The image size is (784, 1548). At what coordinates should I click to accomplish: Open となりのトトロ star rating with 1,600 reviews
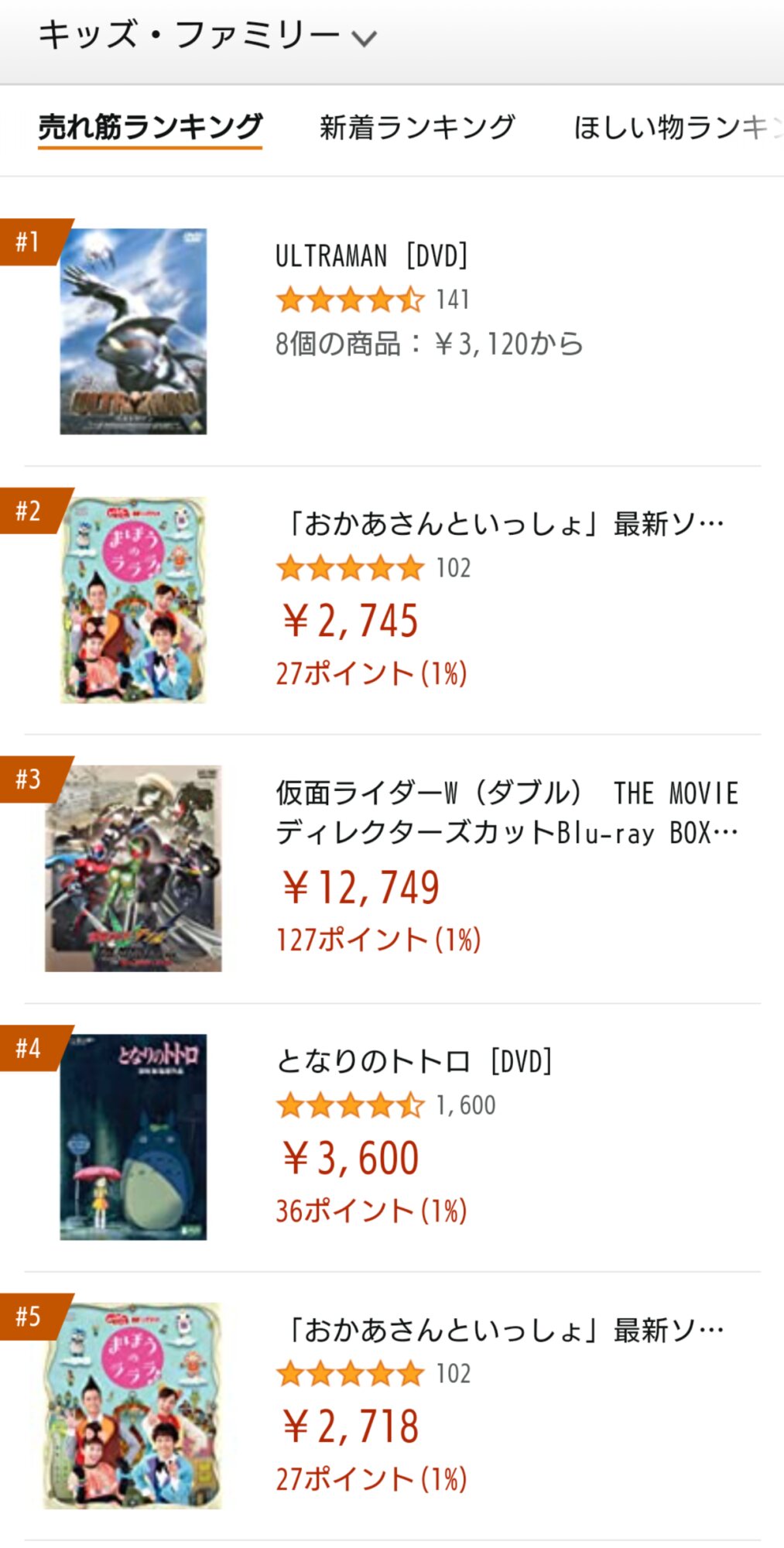350,1105
